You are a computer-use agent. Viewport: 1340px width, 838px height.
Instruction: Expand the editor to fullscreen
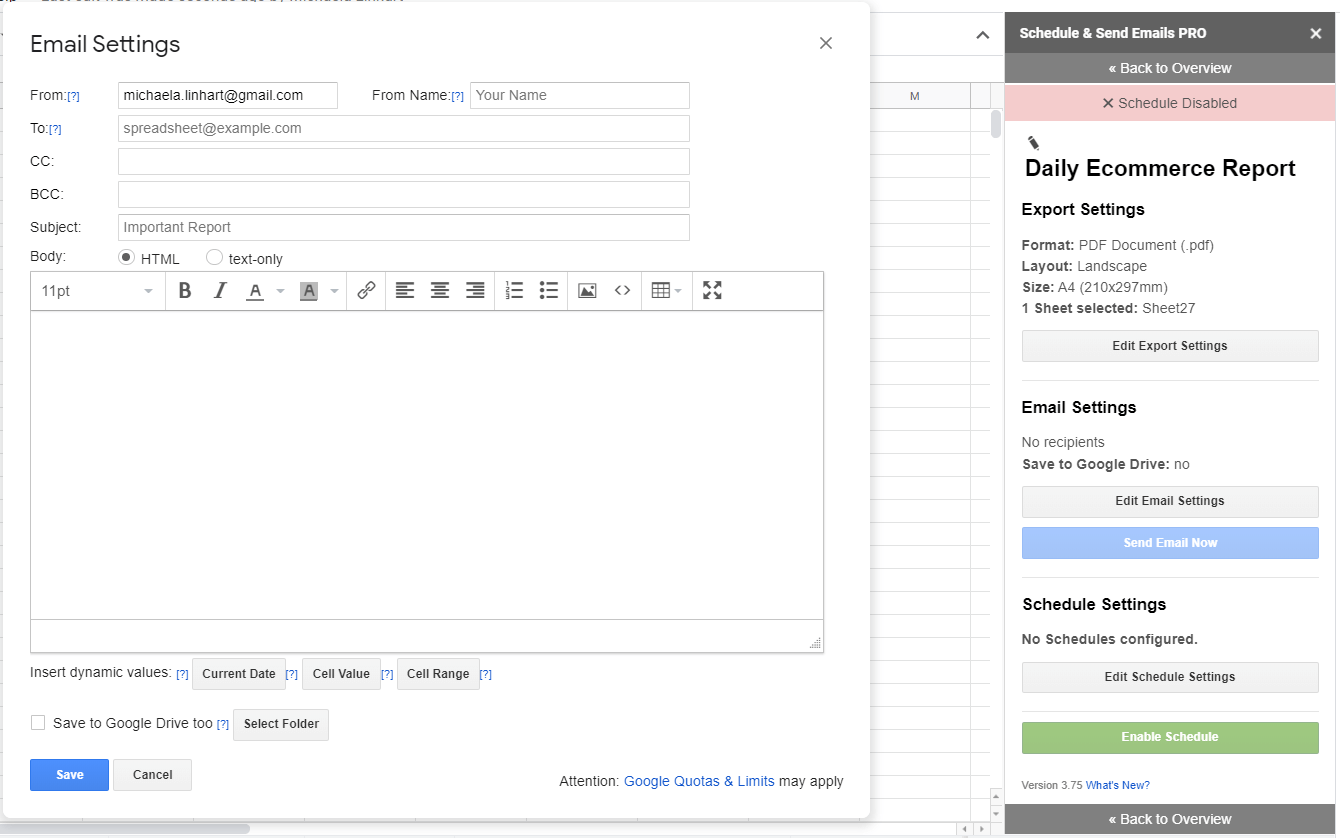[712, 291]
